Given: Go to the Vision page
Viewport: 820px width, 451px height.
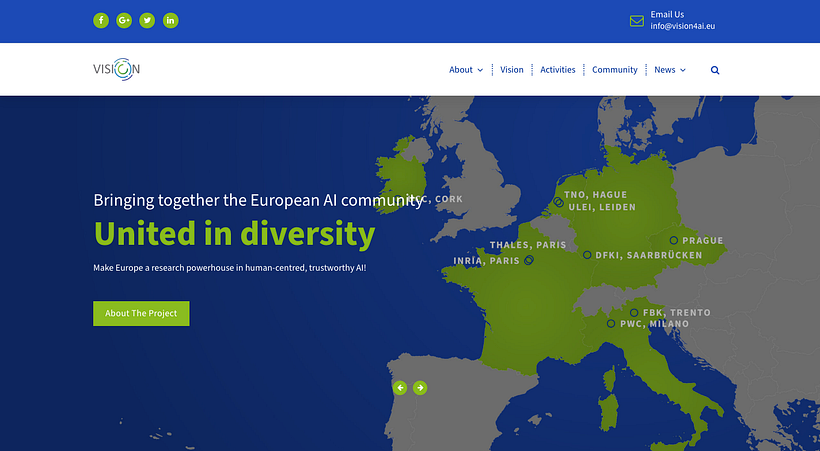Looking at the screenshot, I should (x=511, y=70).
